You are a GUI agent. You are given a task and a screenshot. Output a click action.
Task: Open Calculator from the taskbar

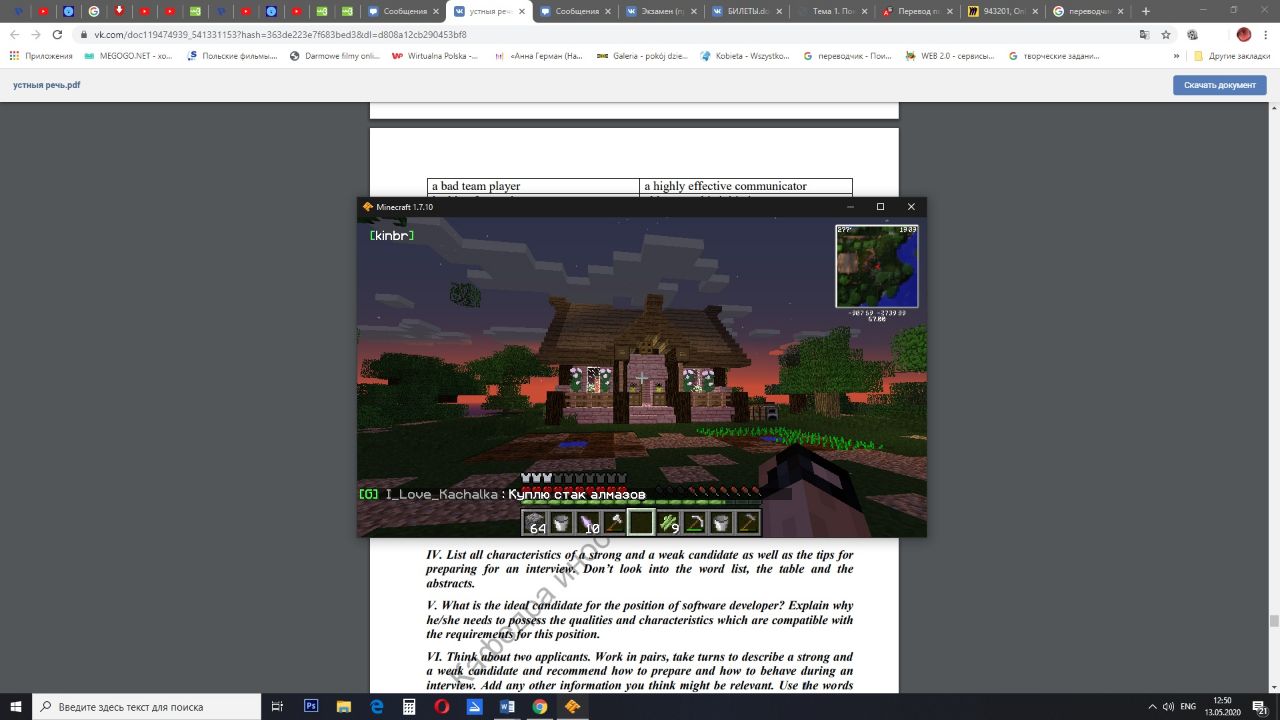[409, 706]
